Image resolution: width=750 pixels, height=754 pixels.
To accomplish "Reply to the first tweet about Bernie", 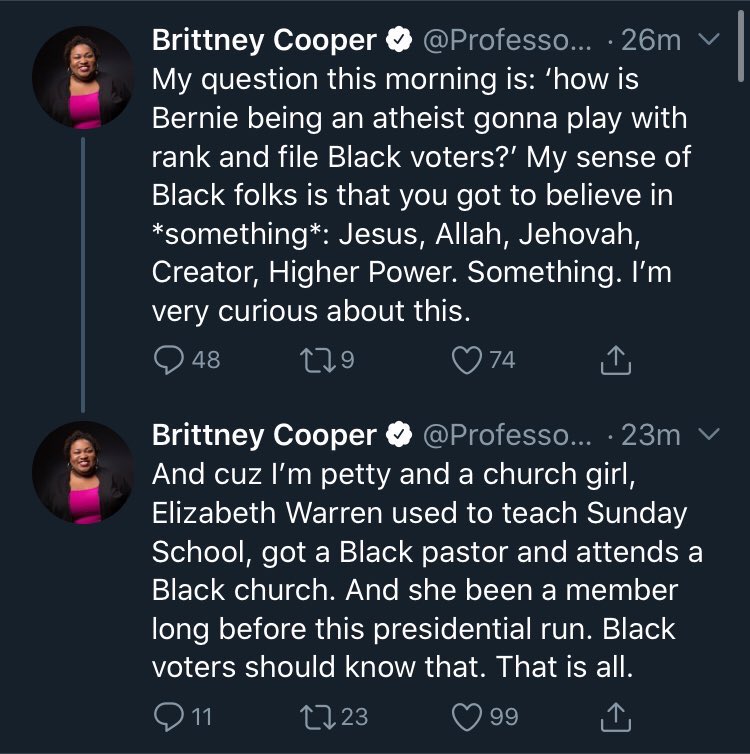I will (x=168, y=360).
